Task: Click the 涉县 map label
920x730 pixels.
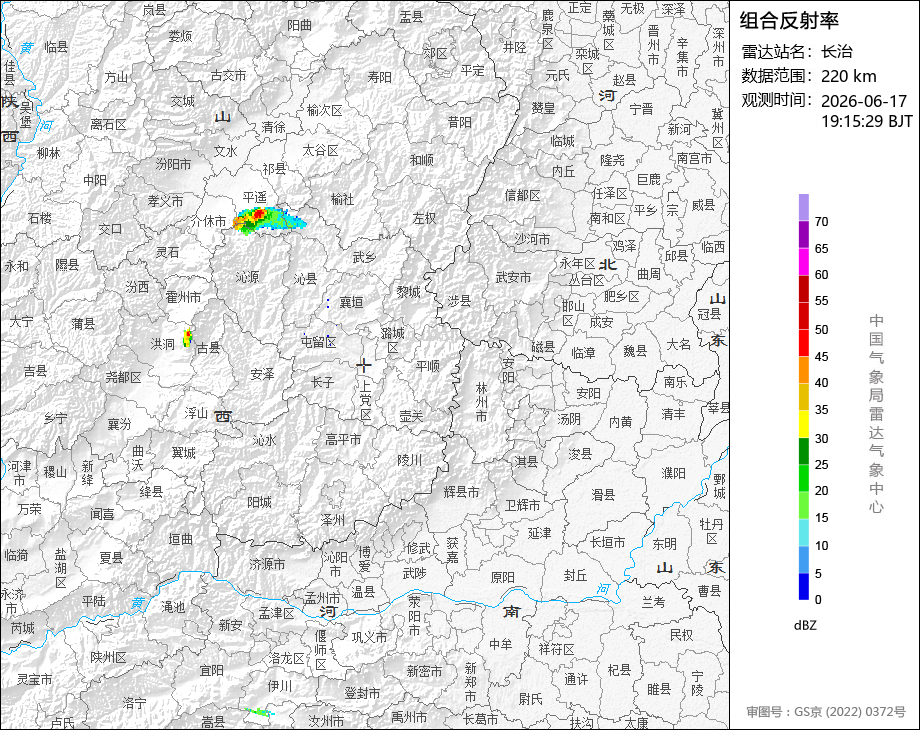Action: 459,301
